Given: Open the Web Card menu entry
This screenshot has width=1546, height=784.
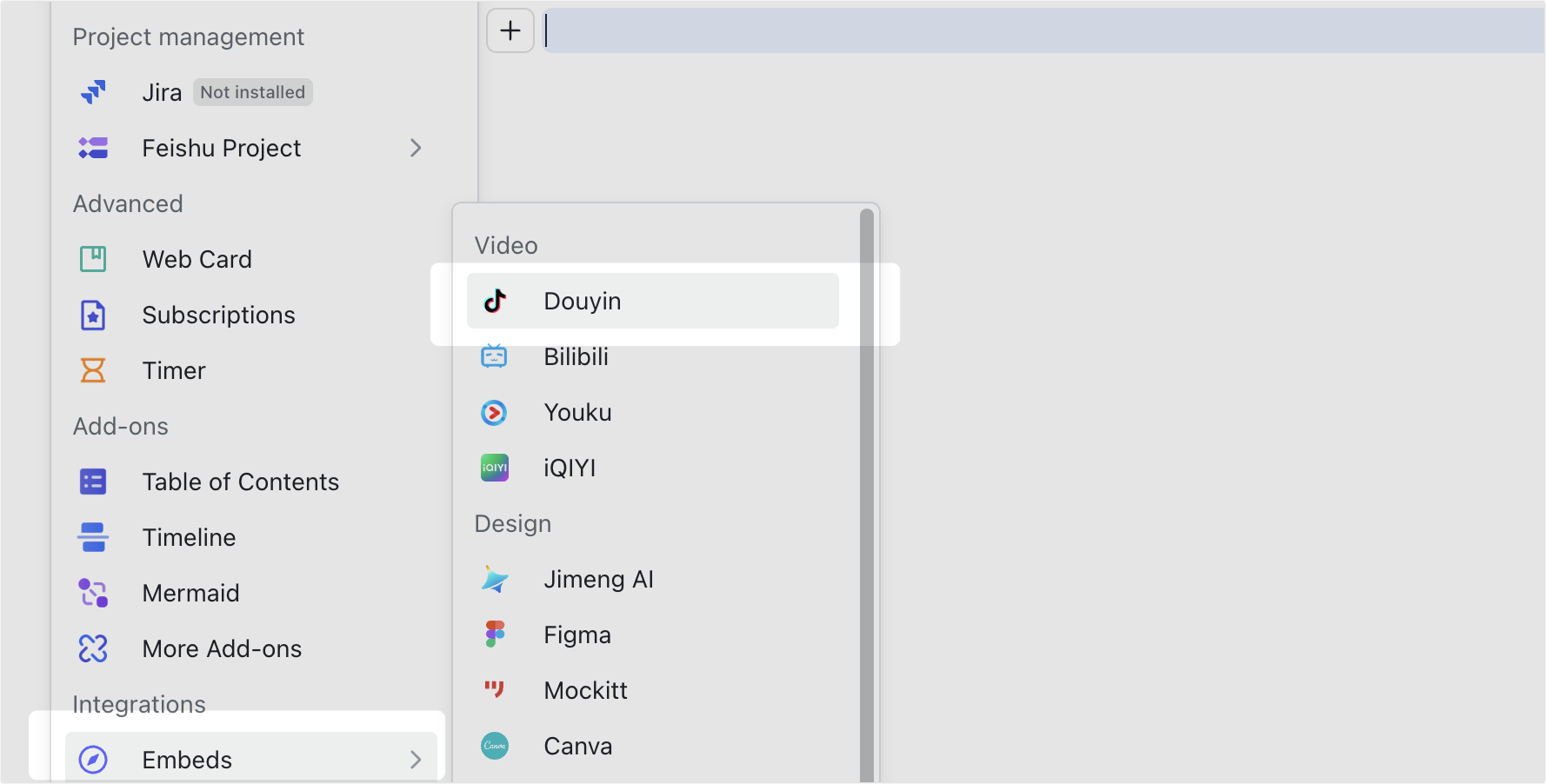Looking at the screenshot, I should coord(252,259).
